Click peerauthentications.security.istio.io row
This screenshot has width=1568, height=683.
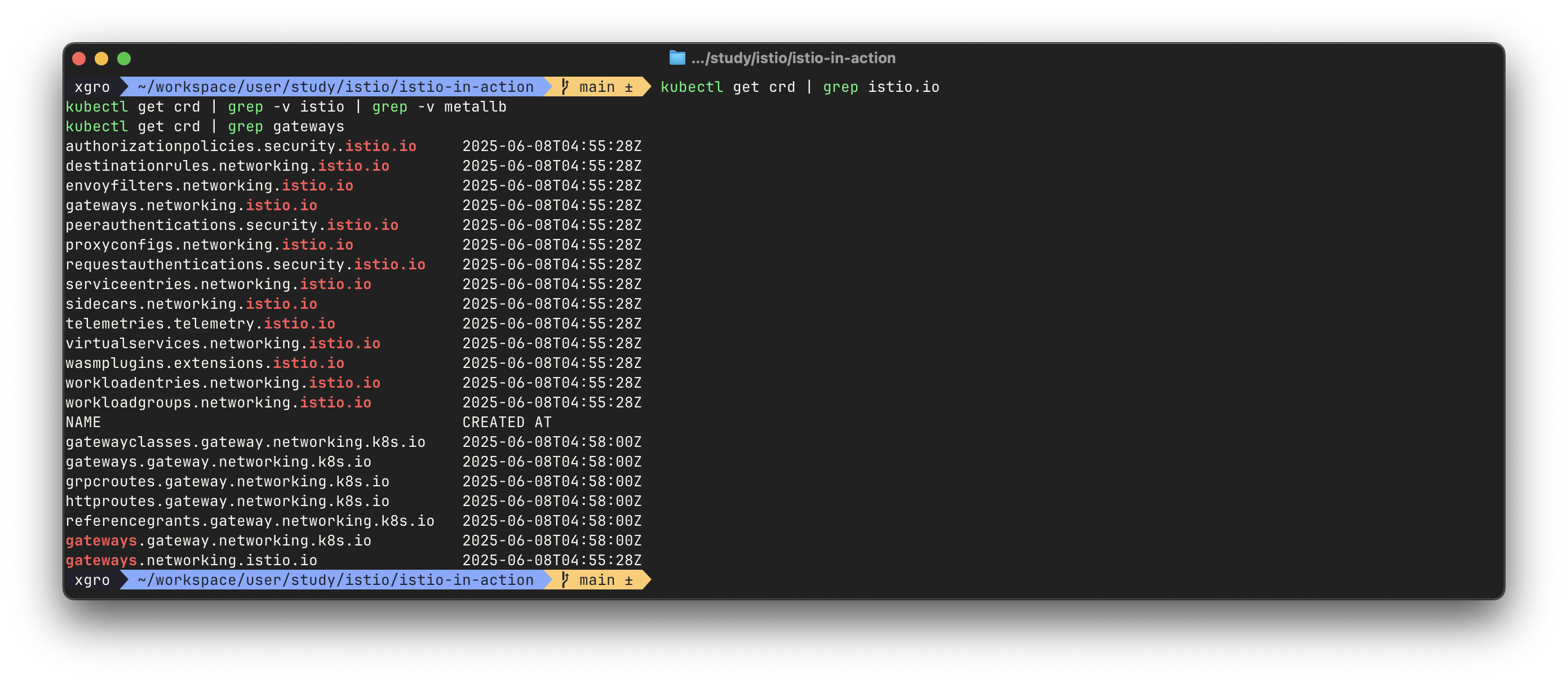tap(353, 225)
